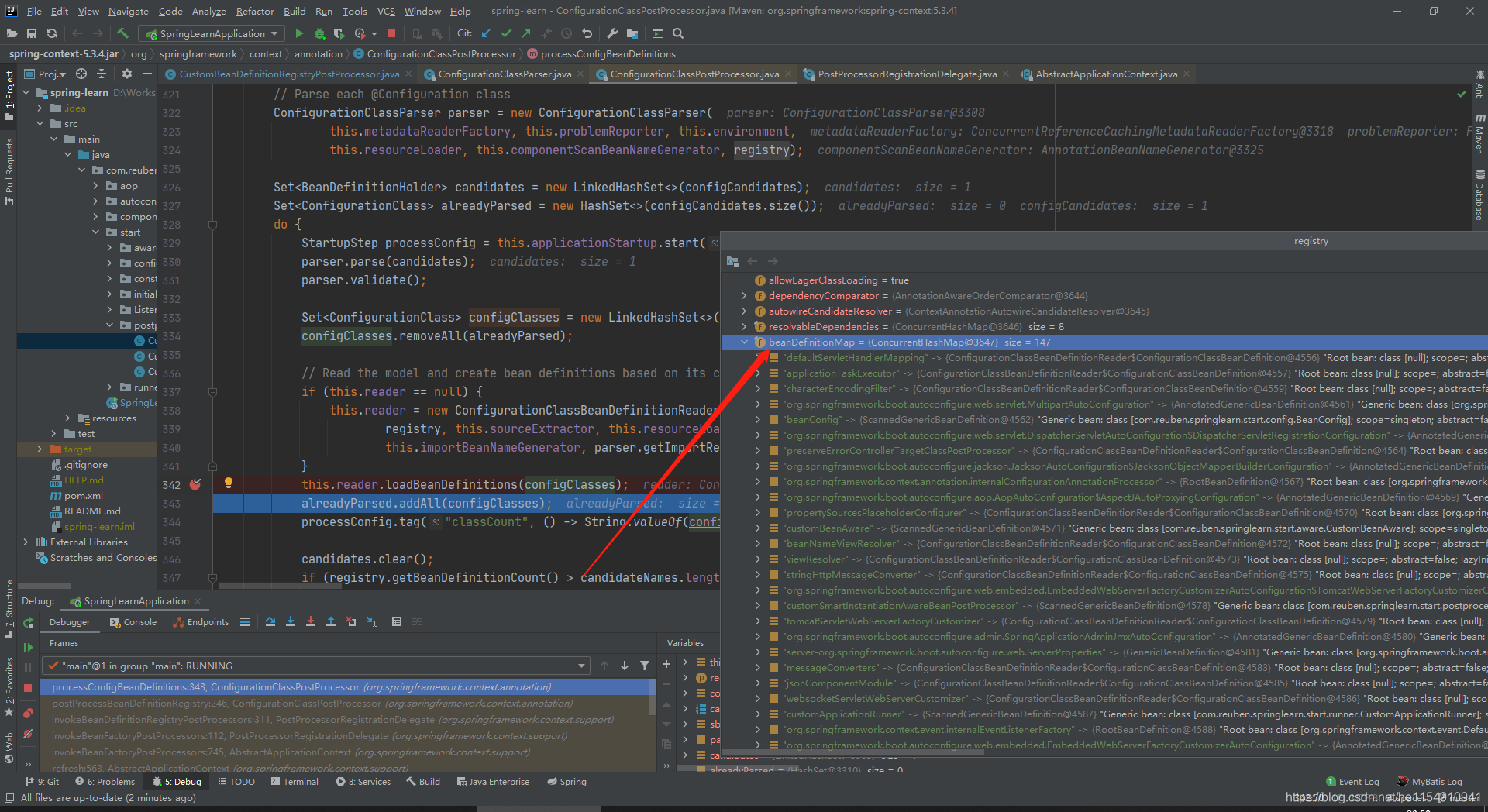The width and height of the screenshot is (1488, 812).
Task: Click the Git push green arrow icon
Action: click(x=526, y=33)
